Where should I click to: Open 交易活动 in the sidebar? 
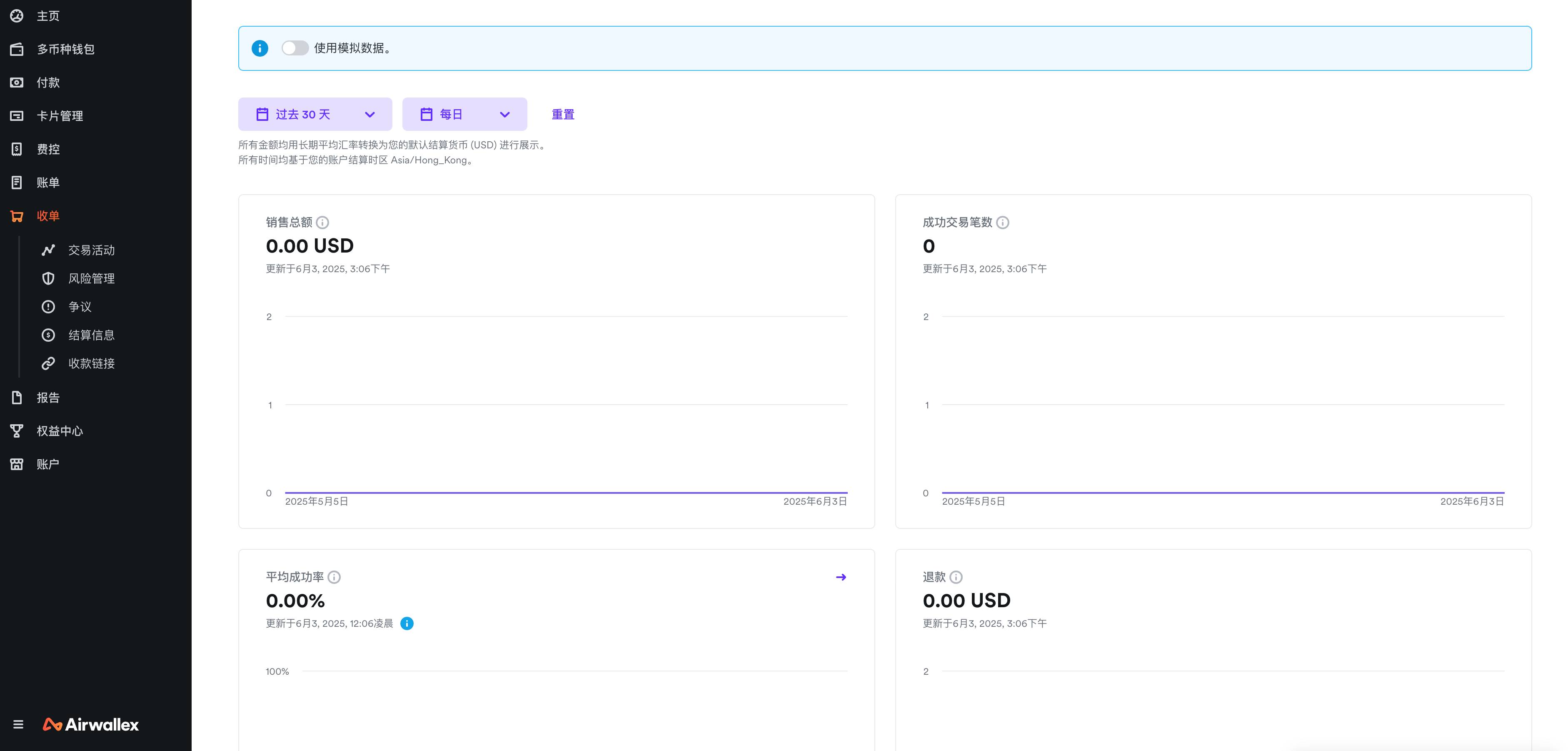click(91, 250)
